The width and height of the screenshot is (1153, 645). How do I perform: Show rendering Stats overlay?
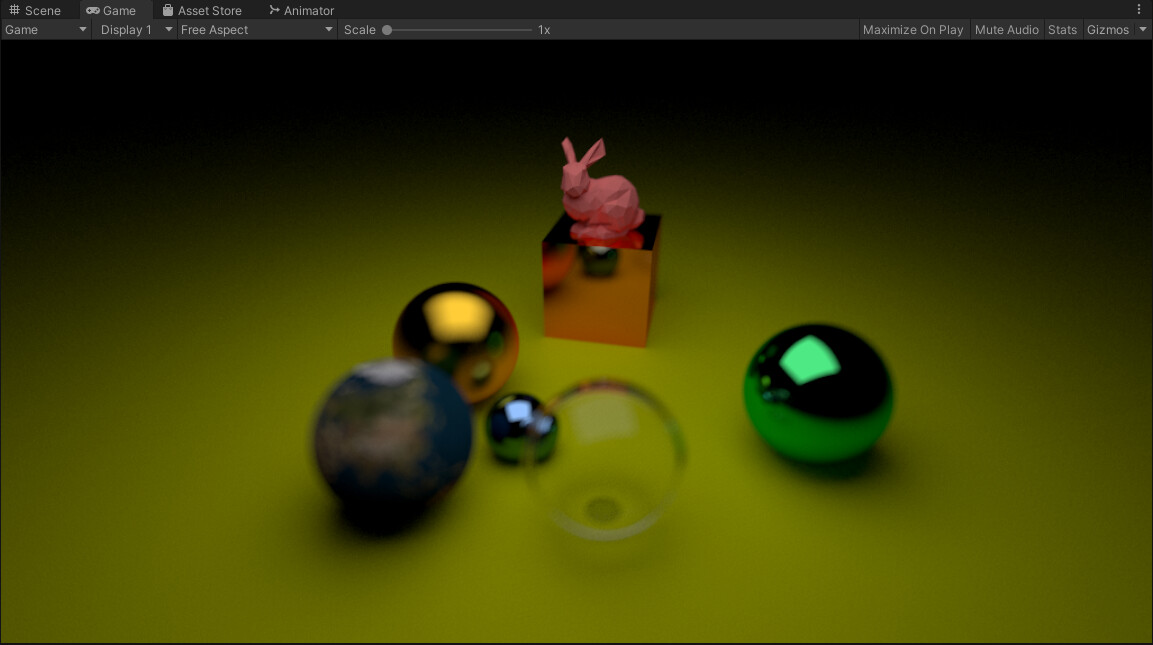point(1062,29)
